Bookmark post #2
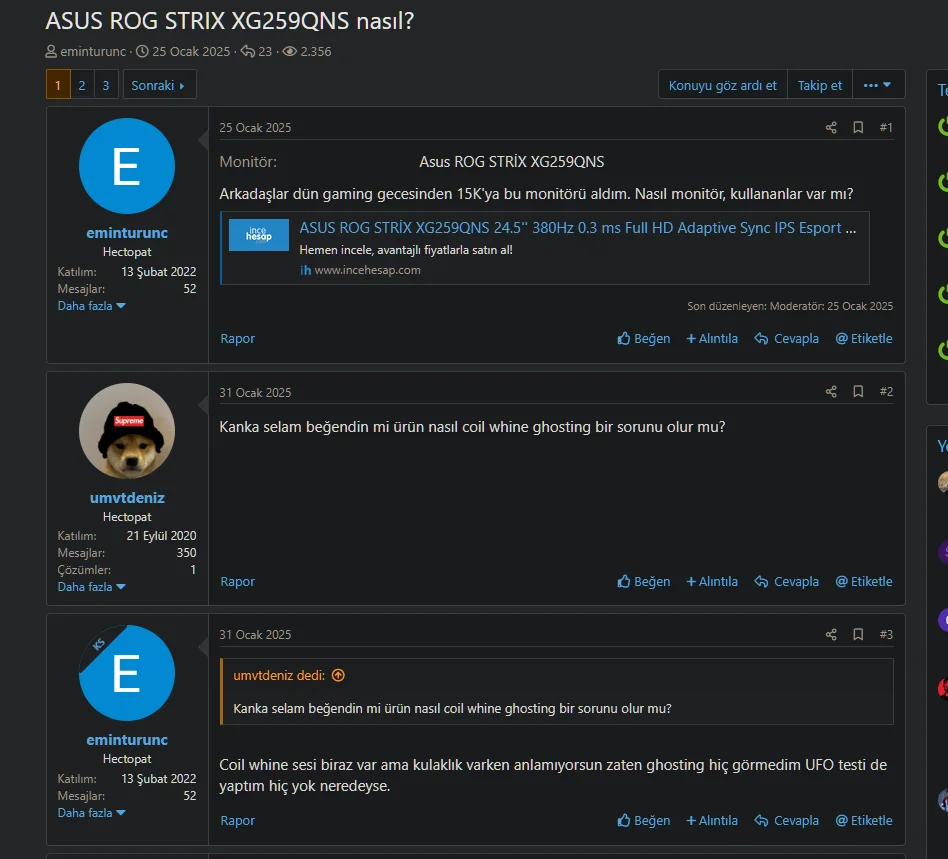 point(858,392)
